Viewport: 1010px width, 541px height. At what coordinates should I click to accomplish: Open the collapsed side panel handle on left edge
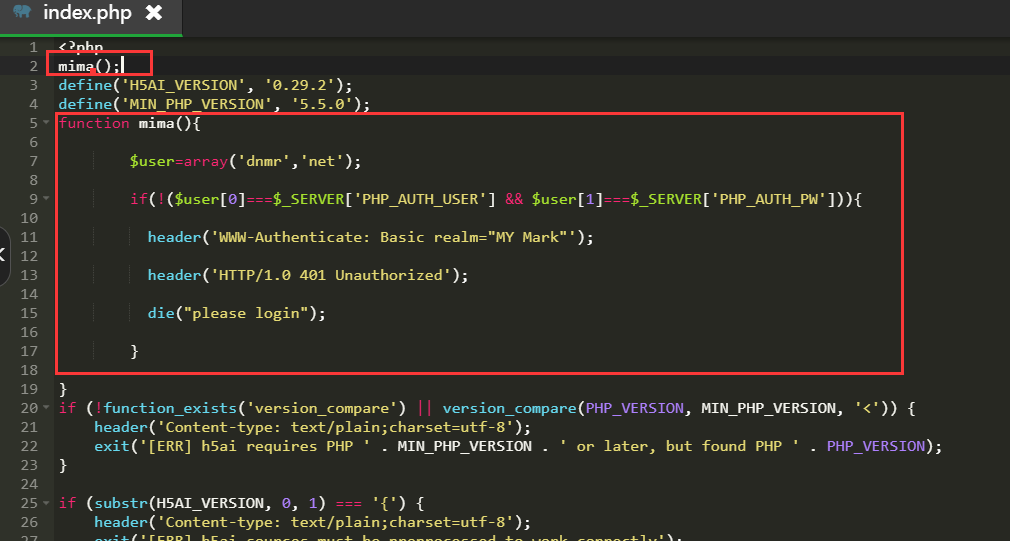(x=4, y=255)
